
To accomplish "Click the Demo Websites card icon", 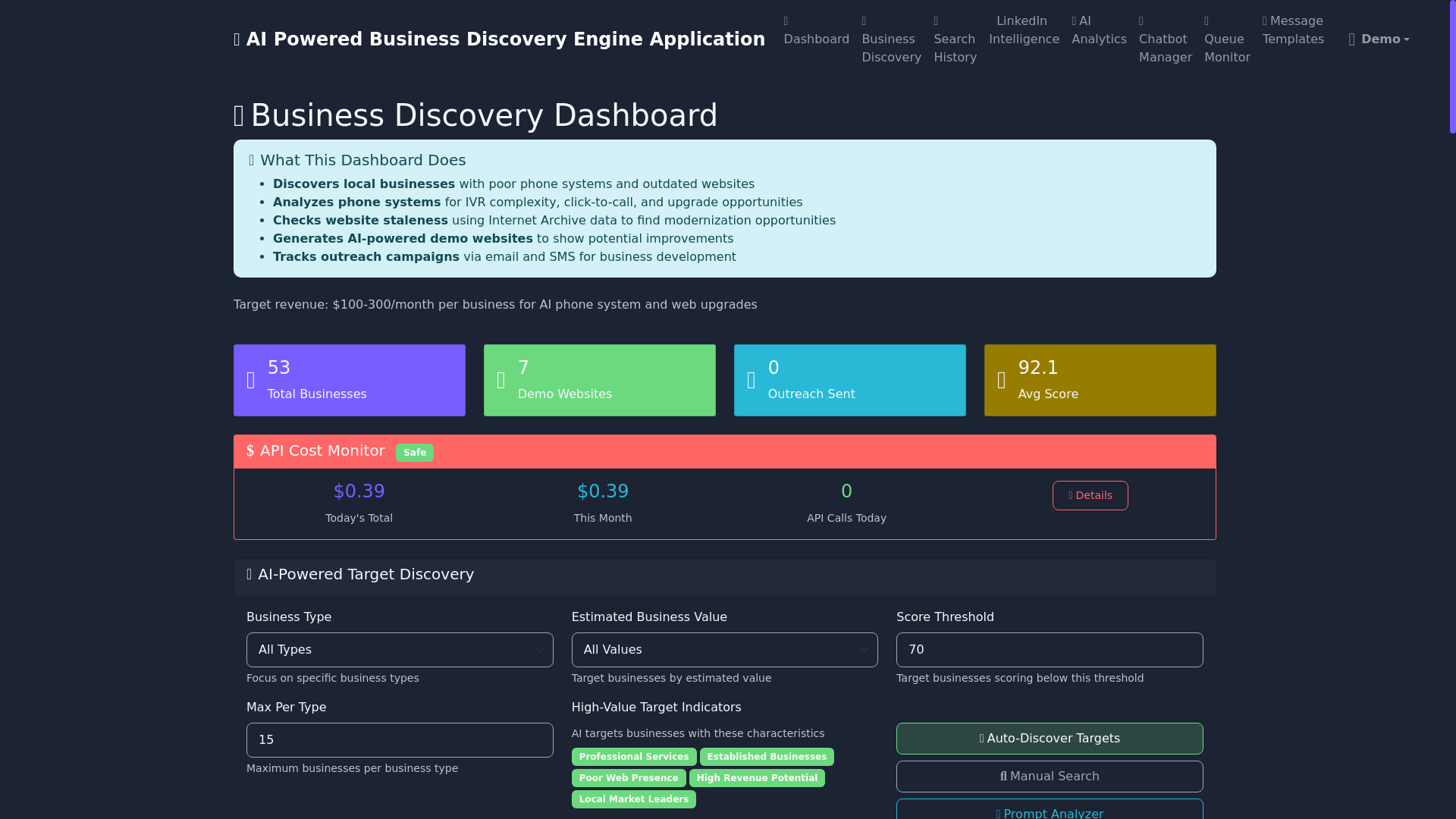I will coord(501,380).
